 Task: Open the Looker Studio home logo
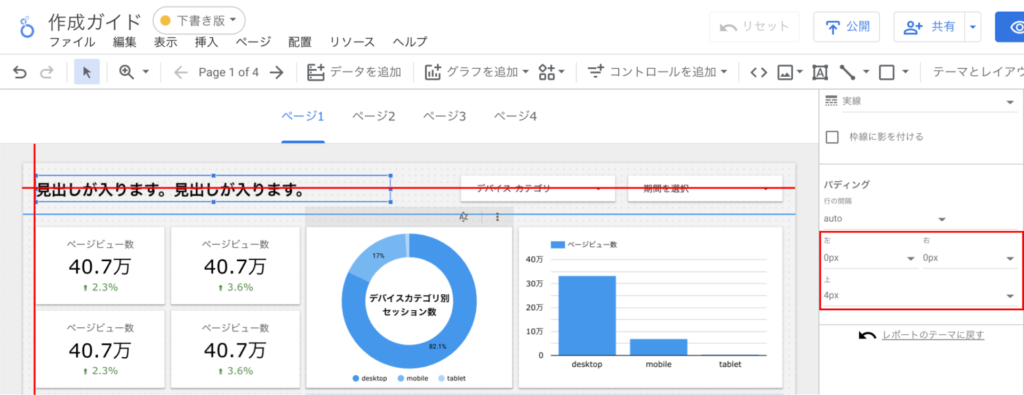[x=27, y=28]
